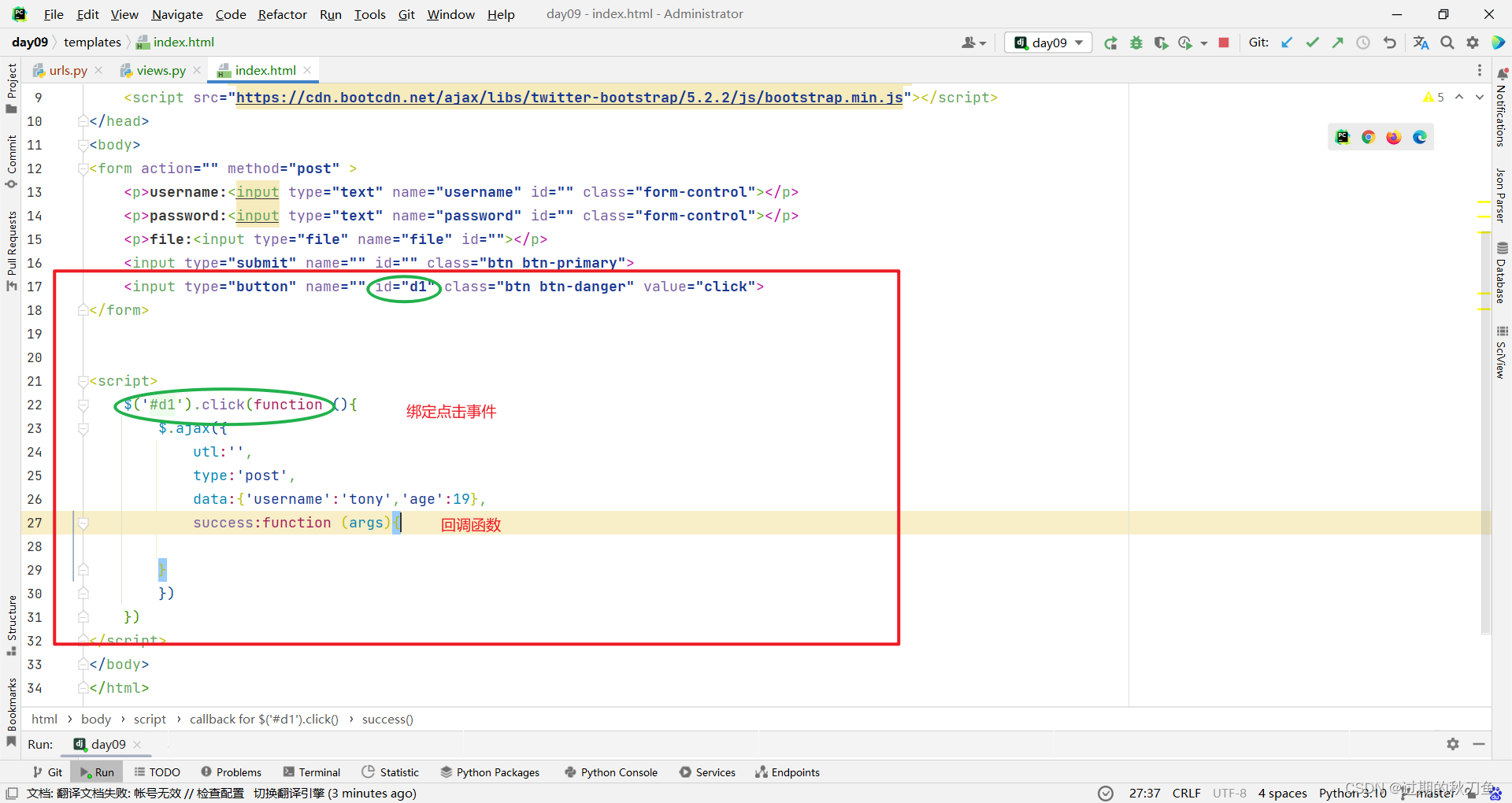The image size is (1512, 803).
Task: Jump to next highlighted warning
Action: coord(1480,97)
